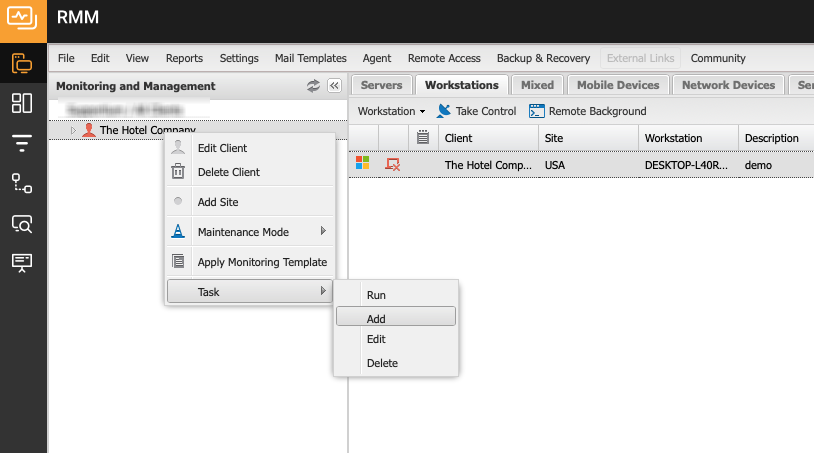
Task: Expand the Task submenu arrow
Action: click(x=323, y=291)
